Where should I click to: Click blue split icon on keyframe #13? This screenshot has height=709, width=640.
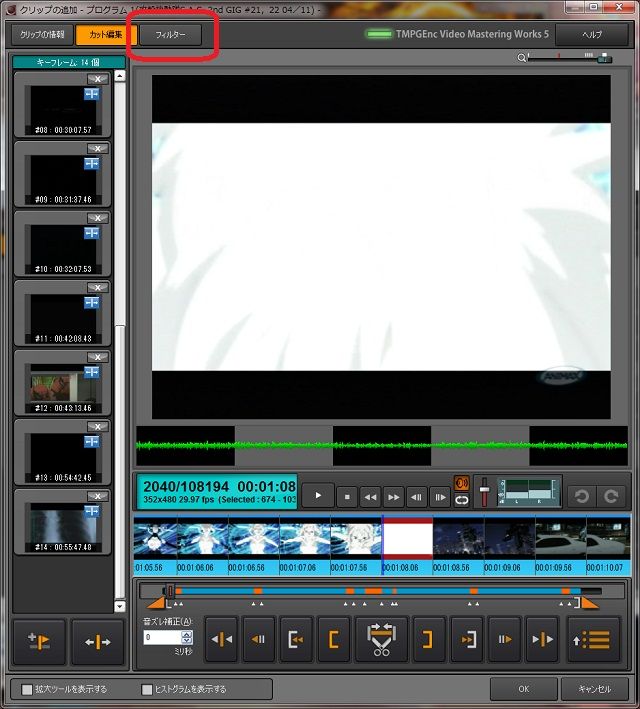click(x=92, y=441)
